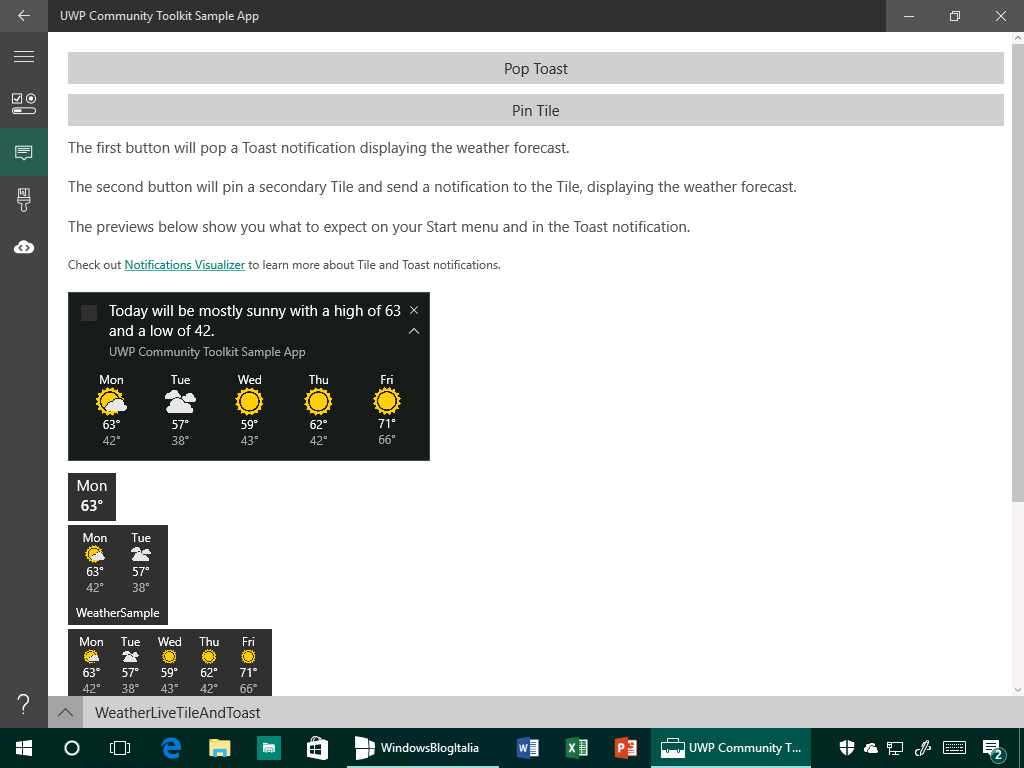The image size is (1024, 768).
Task: Open the Services cloud icon in the sidebar
Action: click(x=24, y=248)
